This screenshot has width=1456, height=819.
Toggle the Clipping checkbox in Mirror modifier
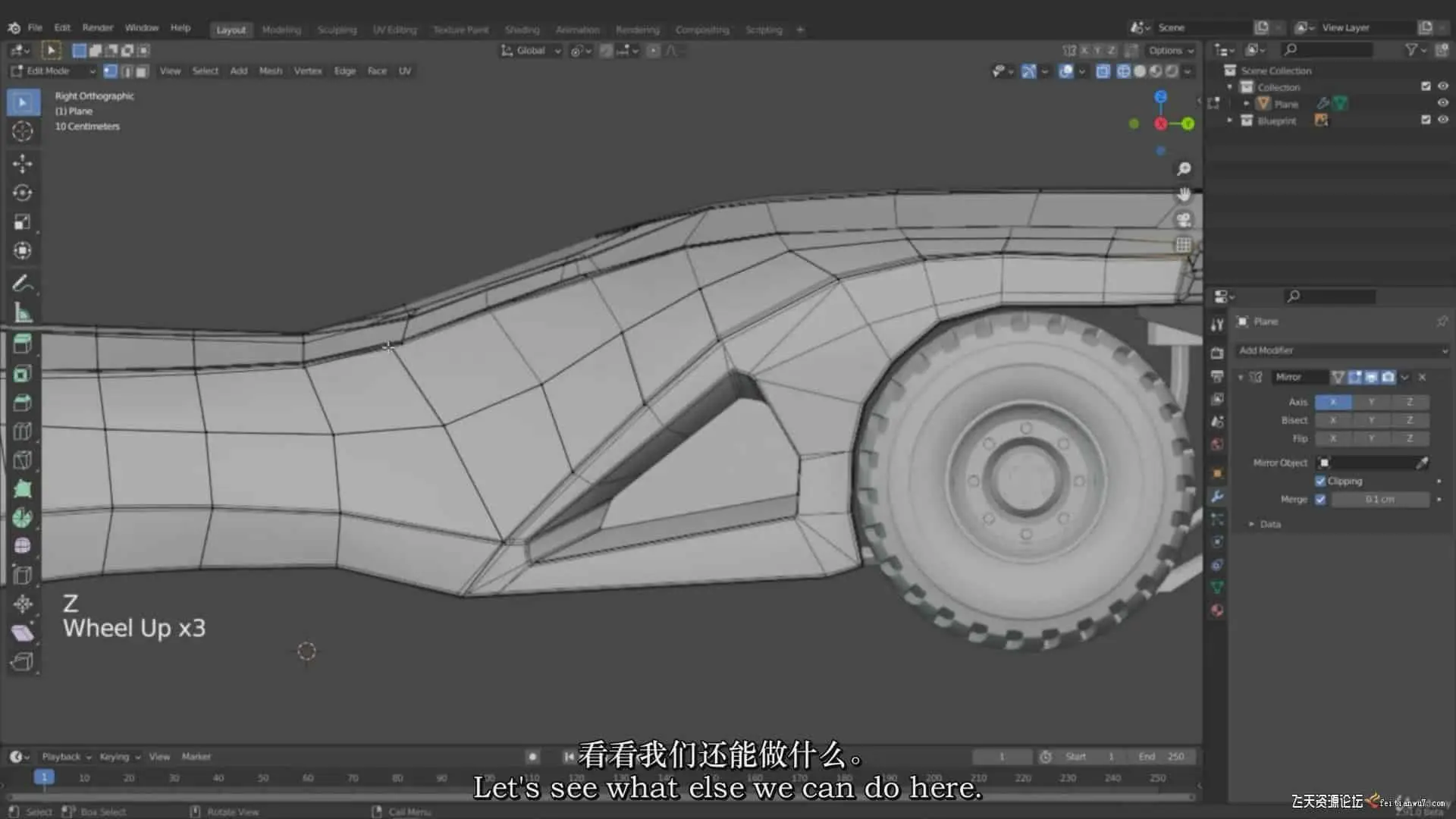pos(1320,481)
